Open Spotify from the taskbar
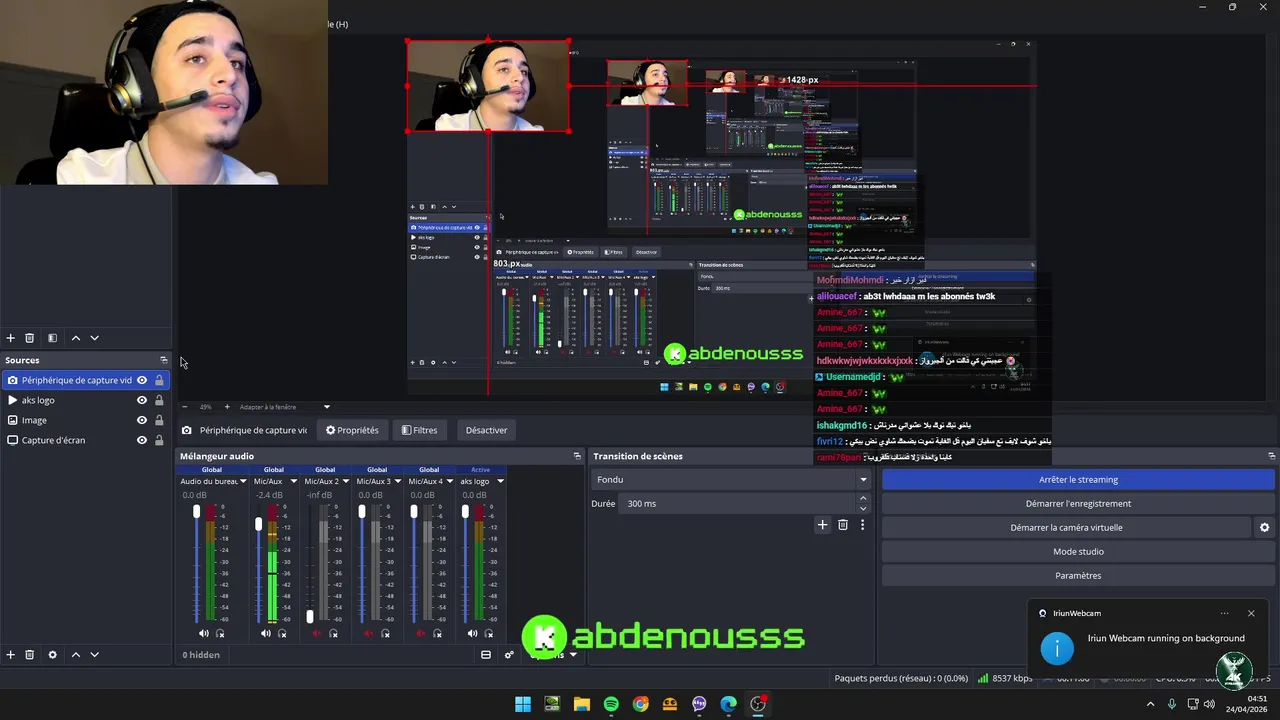 [611, 704]
